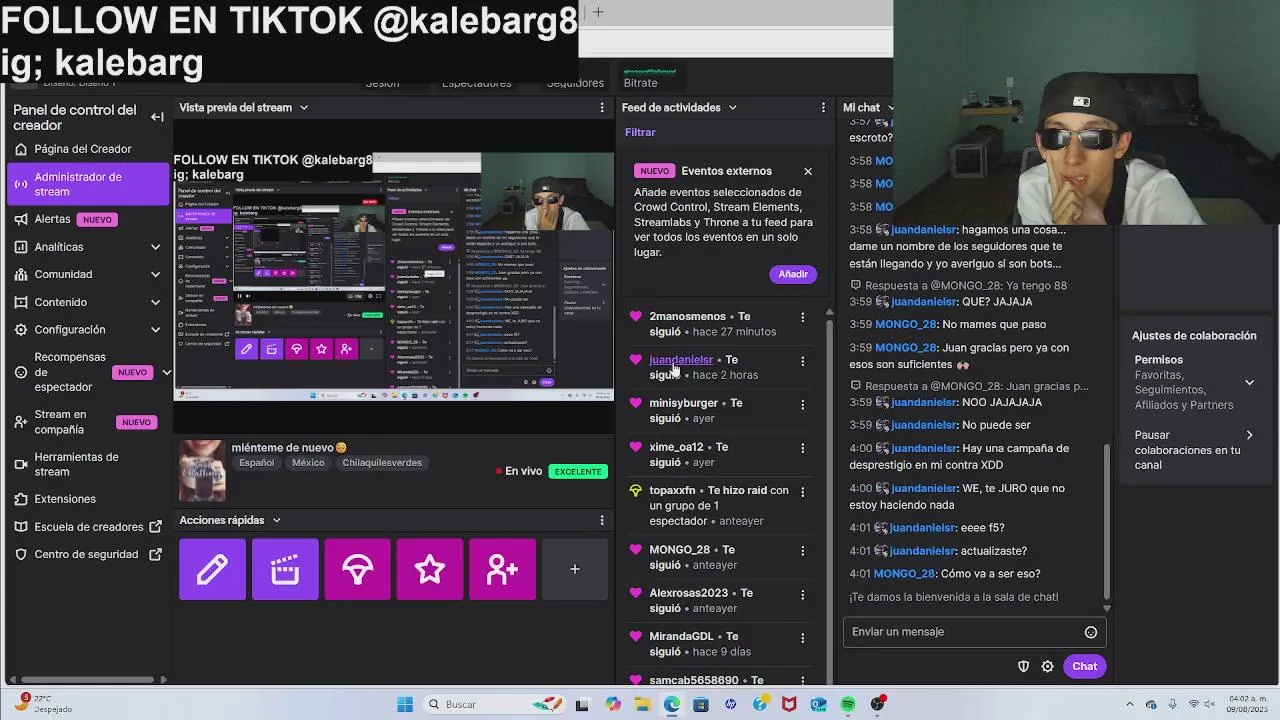Viewport: 1280px width, 720px height.
Task: Open options for juandanielsr follow event
Action: pos(802,361)
